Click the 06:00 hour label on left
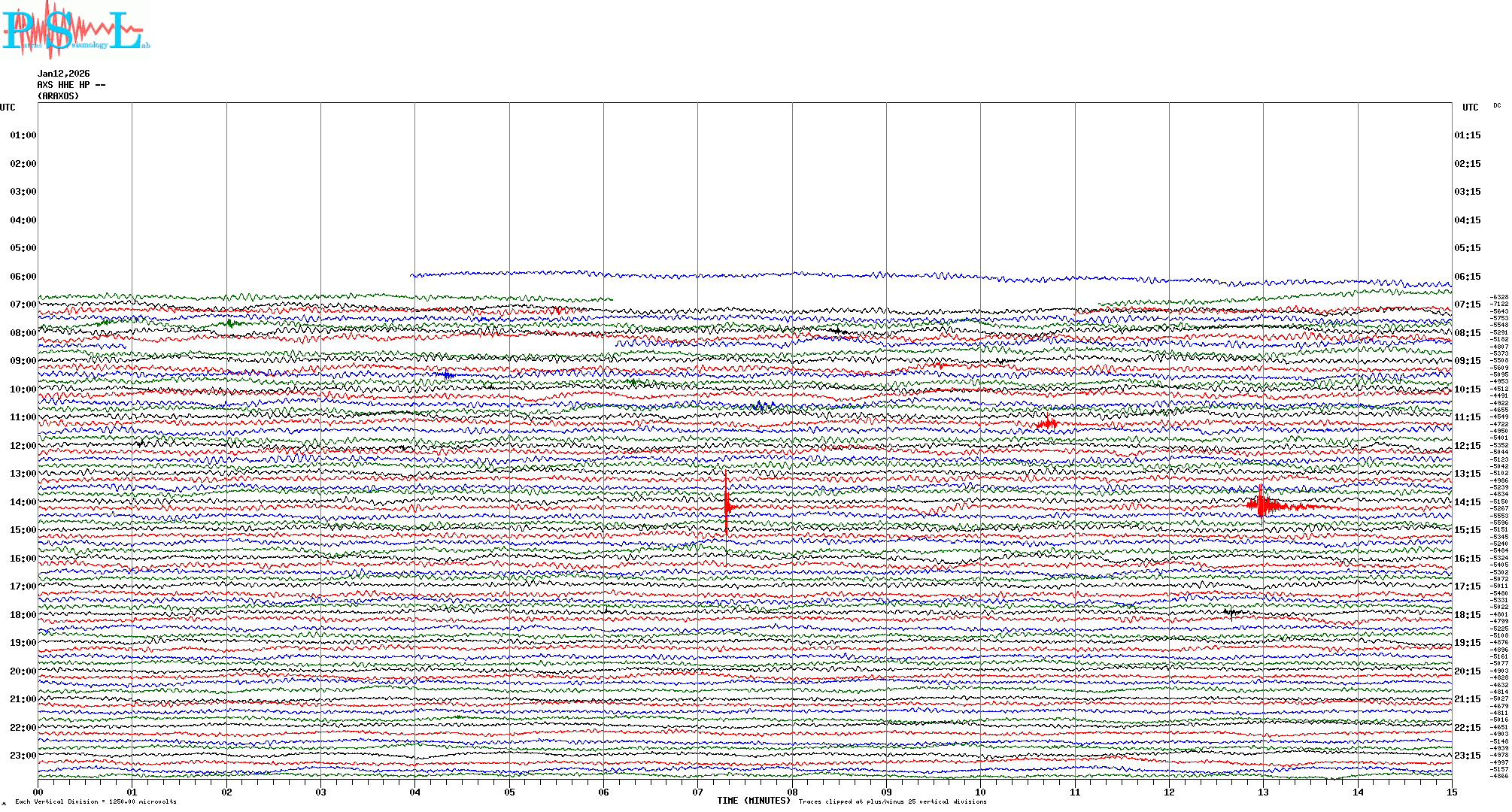 point(23,277)
